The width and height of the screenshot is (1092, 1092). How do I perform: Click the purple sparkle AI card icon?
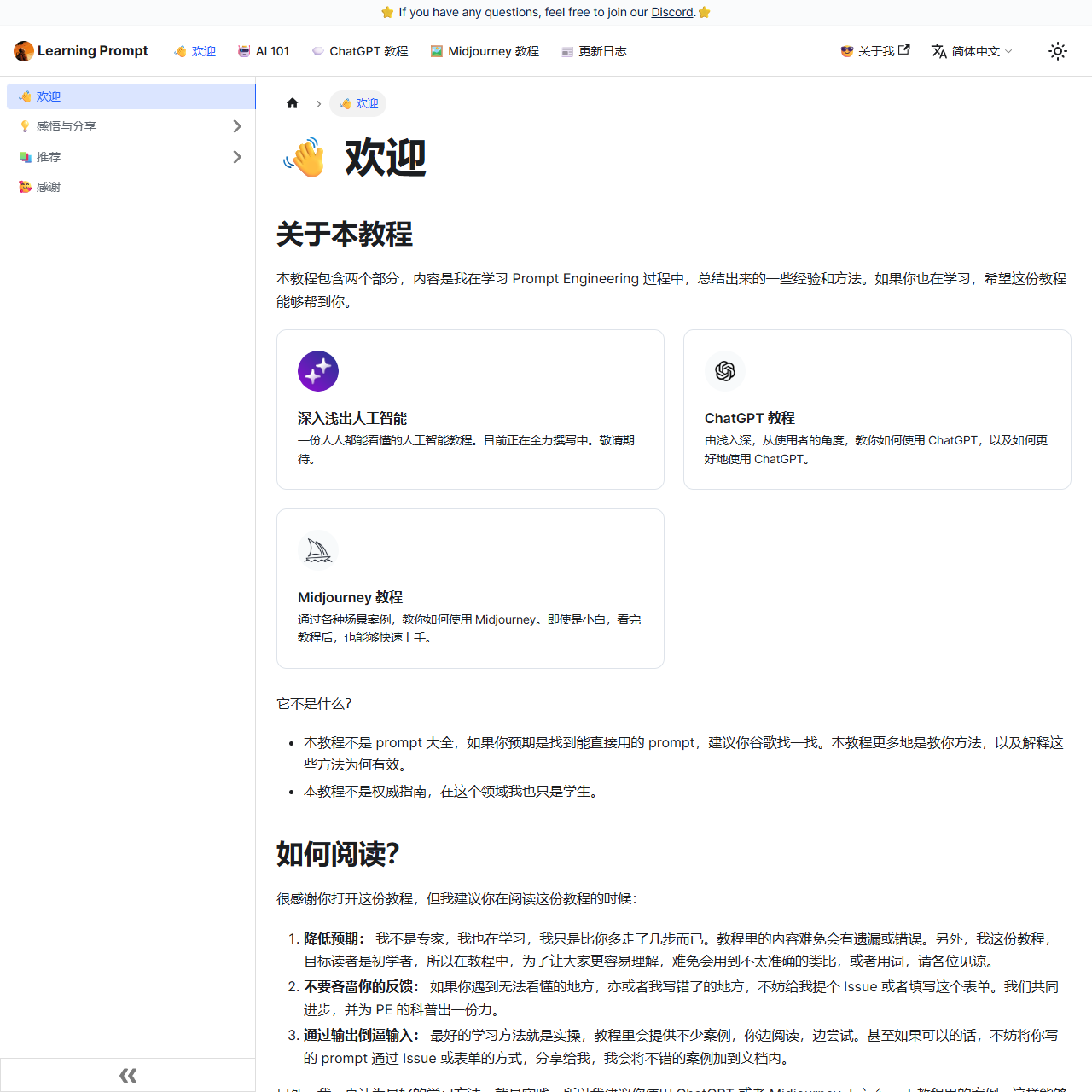pyautogui.click(x=318, y=371)
